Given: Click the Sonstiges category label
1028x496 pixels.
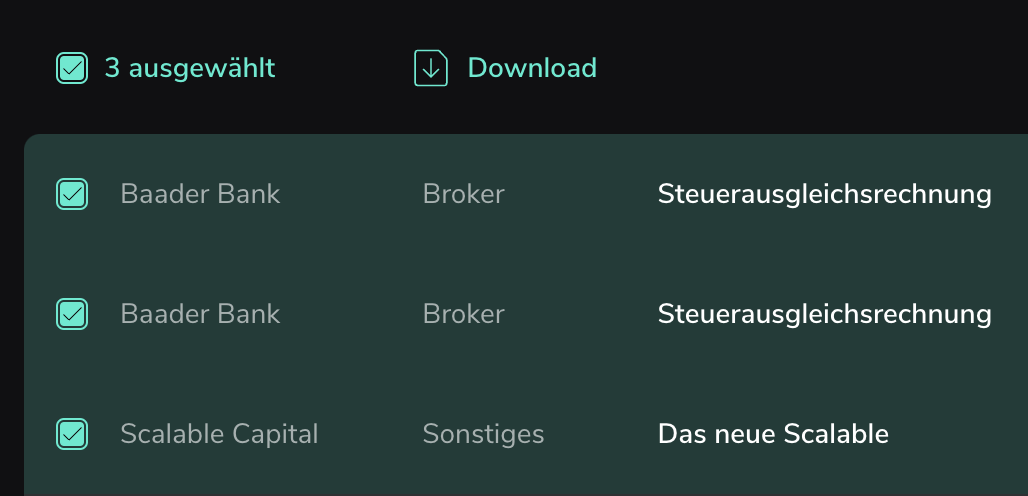Looking at the screenshot, I should [x=483, y=434].
